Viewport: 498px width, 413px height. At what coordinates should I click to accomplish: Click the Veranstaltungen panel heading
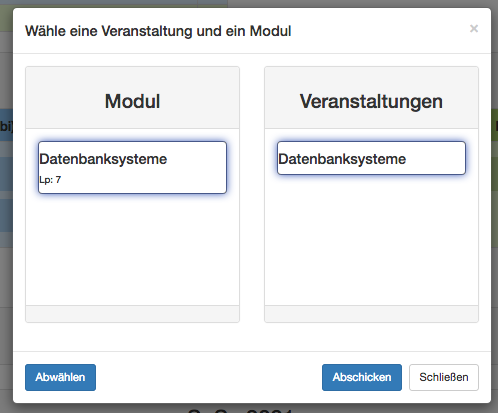(371, 101)
